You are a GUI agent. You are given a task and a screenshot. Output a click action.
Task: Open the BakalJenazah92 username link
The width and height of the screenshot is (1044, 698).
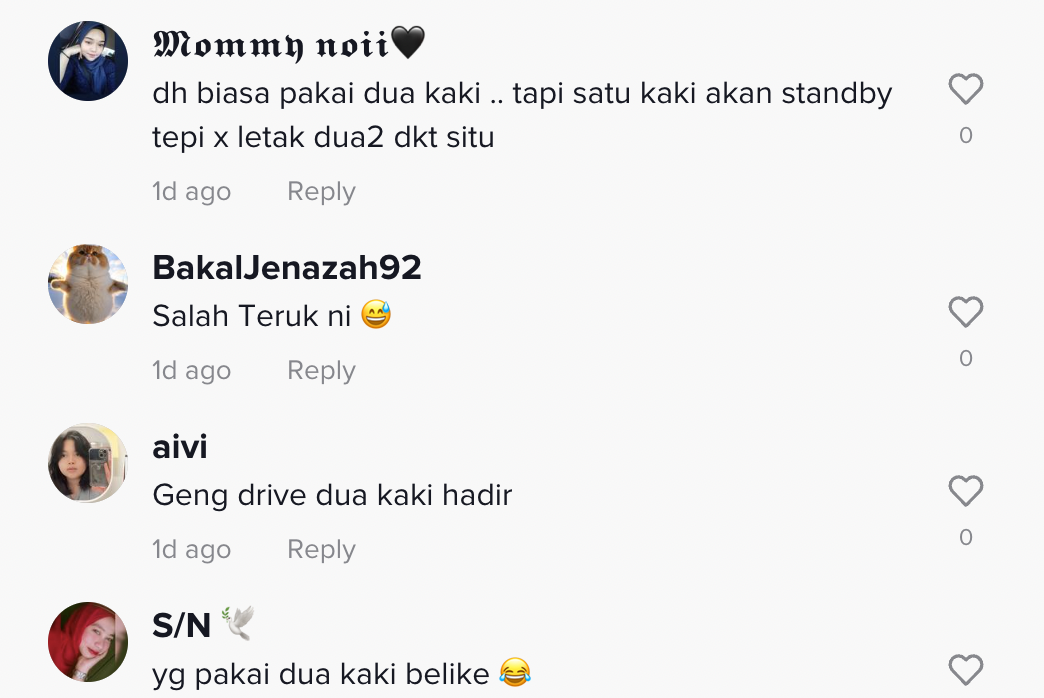[x=287, y=268]
